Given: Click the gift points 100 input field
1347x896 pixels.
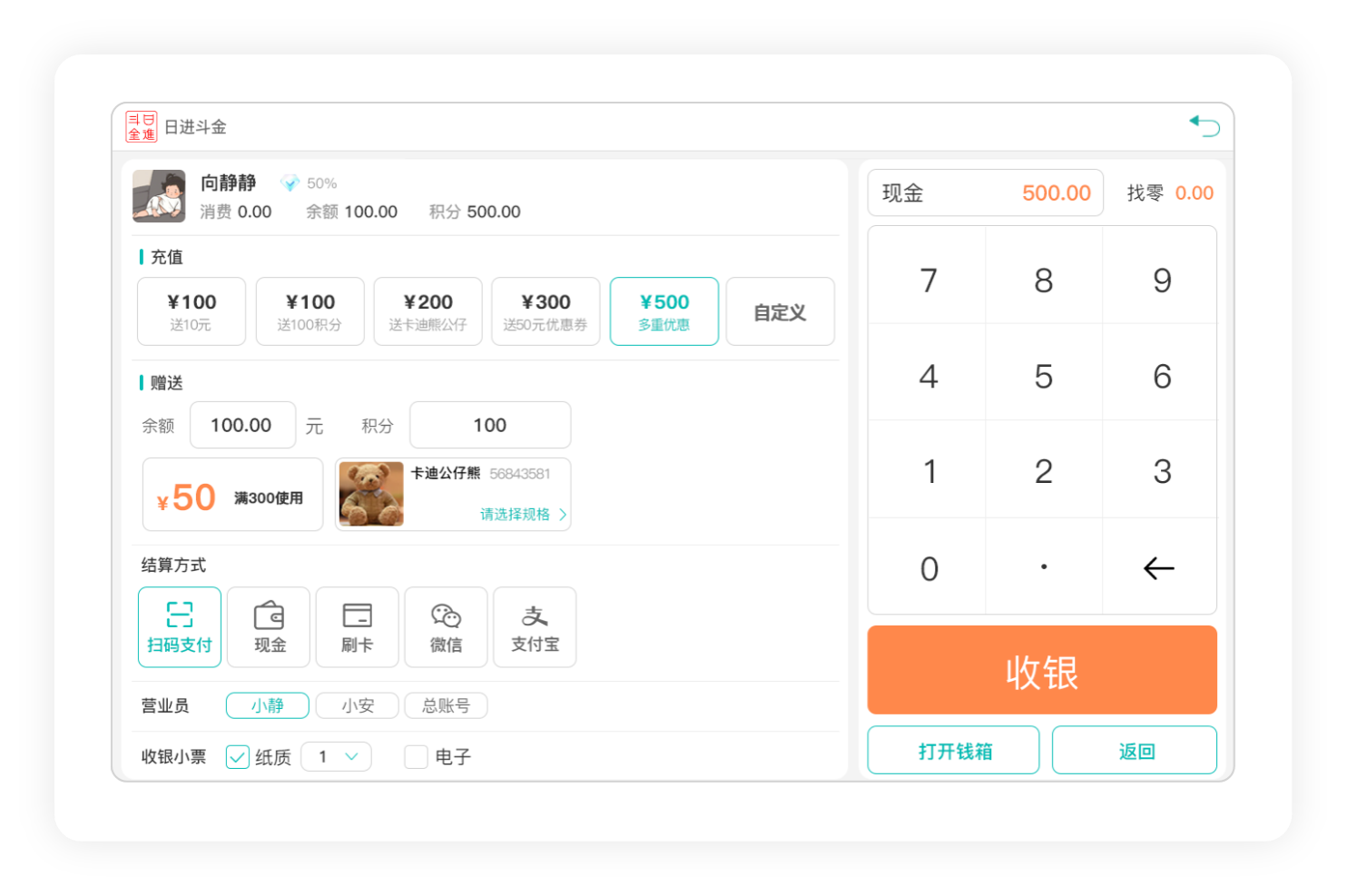Looking at the screenshot, I should click(490, 425).
